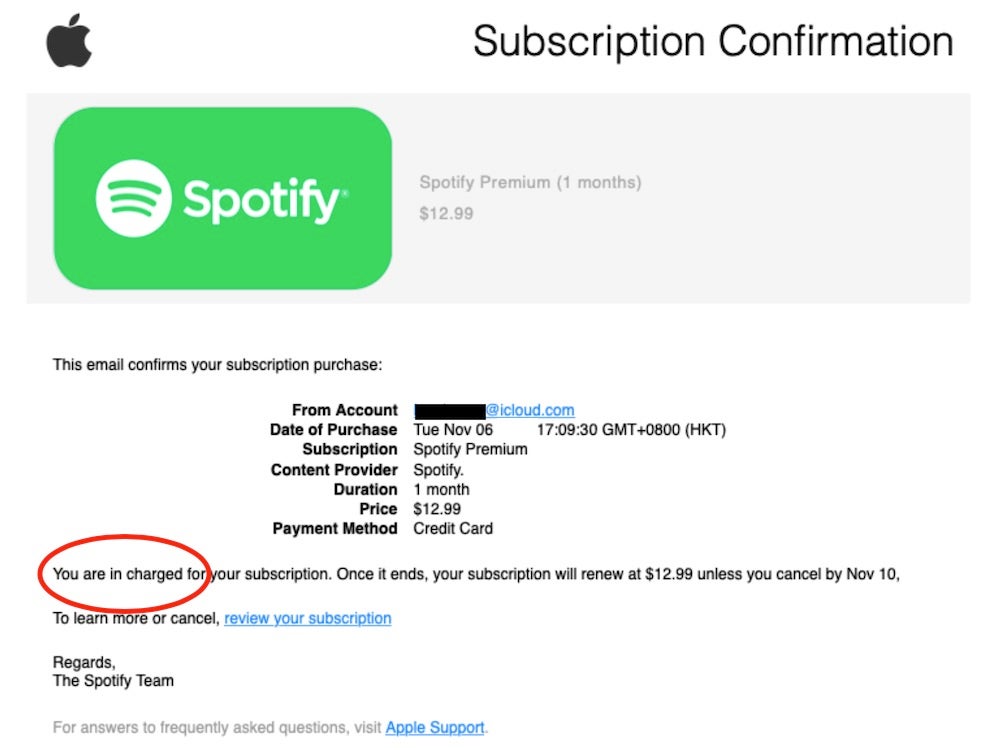The image size is (1002, 750).
Task: Click the Price $12.99 table value
Action: click(x=437, y=509)
